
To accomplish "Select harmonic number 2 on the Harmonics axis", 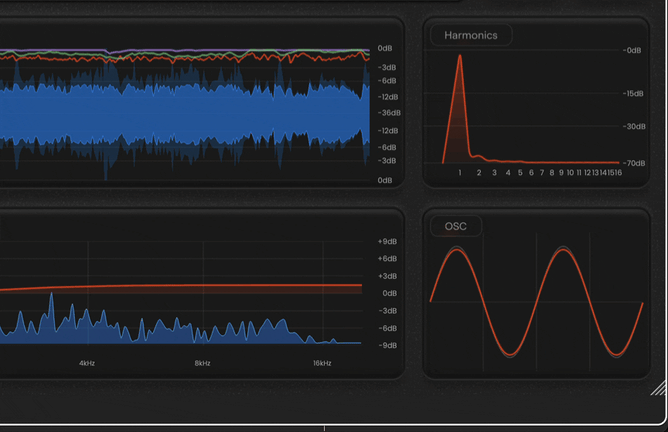I will click(479, 173).
